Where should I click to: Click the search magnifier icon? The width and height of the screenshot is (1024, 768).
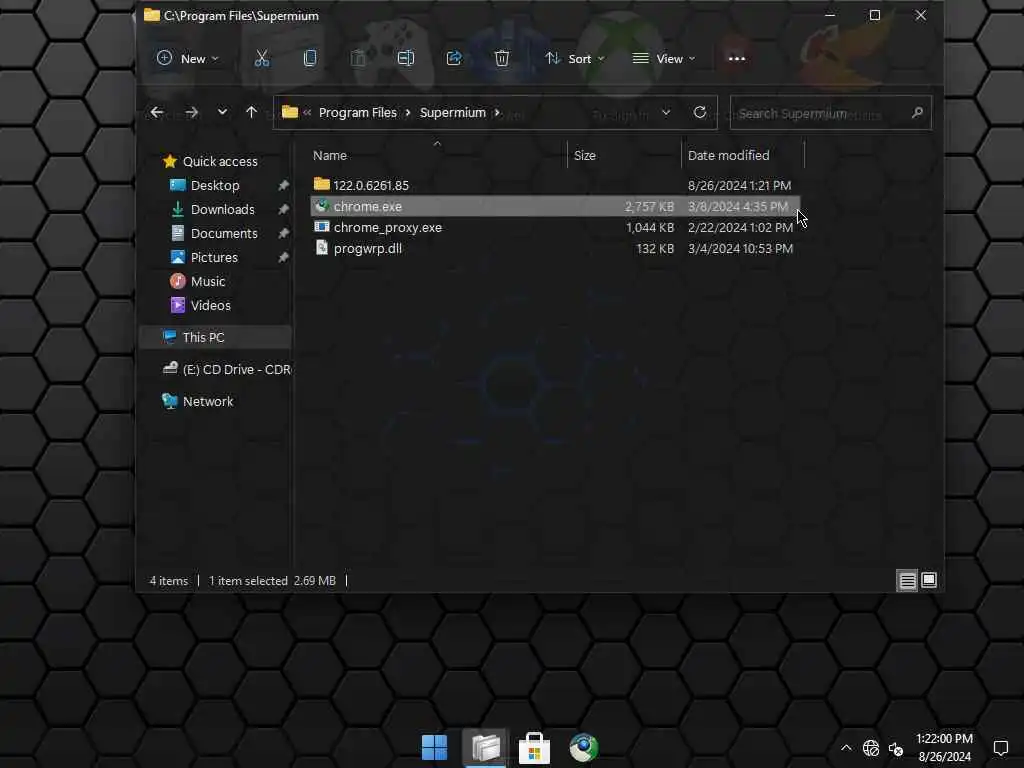[x=918, y=113]
